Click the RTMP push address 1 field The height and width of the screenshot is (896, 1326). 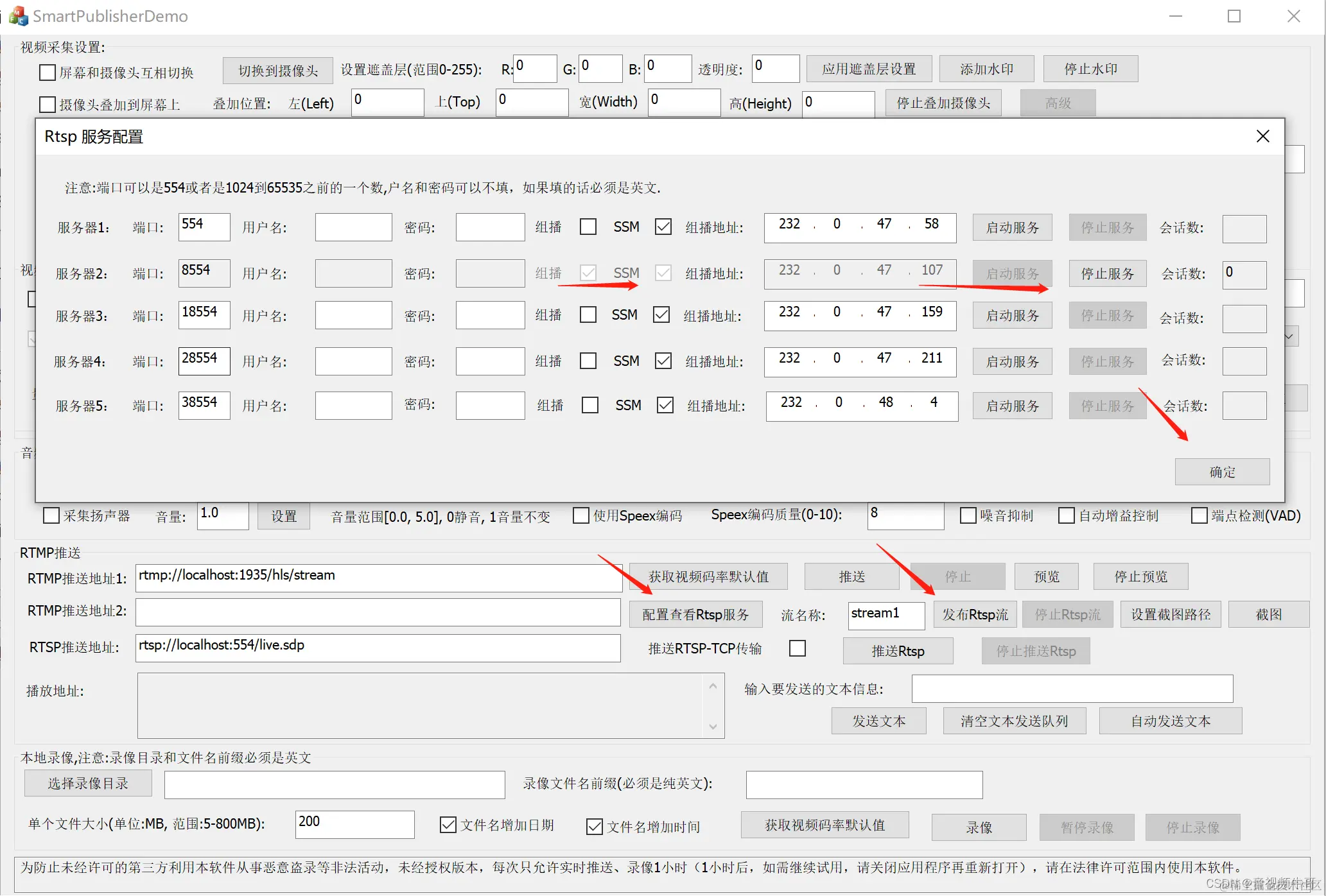point(378,578)
